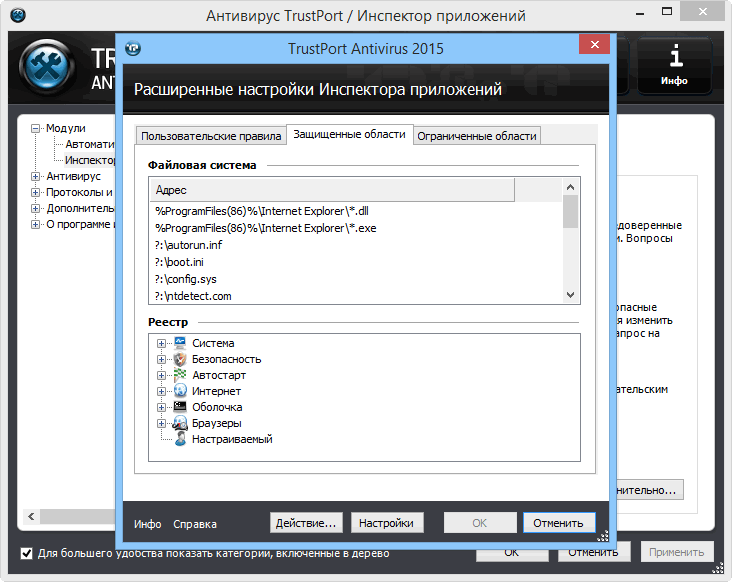The width and height of the screenshot is (732, 582).
Task: Click the Действие... button
Action: [306, 523]
